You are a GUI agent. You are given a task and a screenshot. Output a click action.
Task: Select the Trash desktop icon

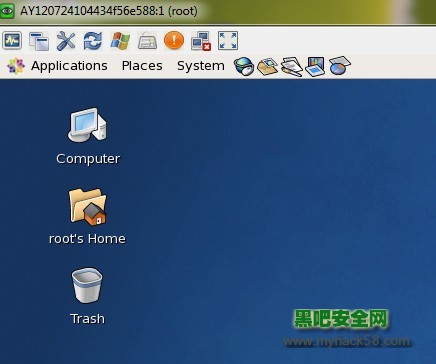pyautogui.click(x=87, y=285)
